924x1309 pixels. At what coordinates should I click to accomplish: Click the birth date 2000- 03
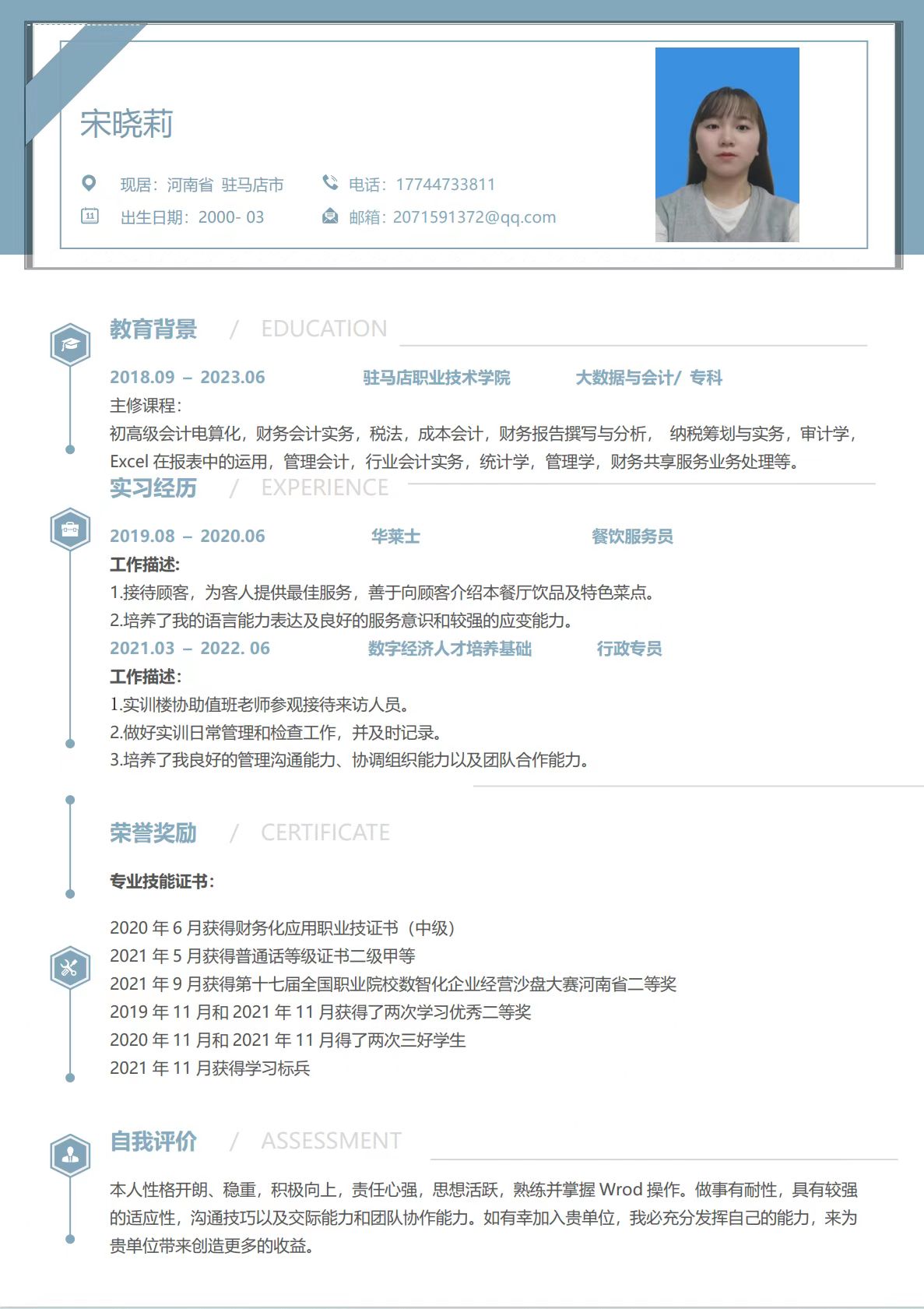(x=231, y=217)
